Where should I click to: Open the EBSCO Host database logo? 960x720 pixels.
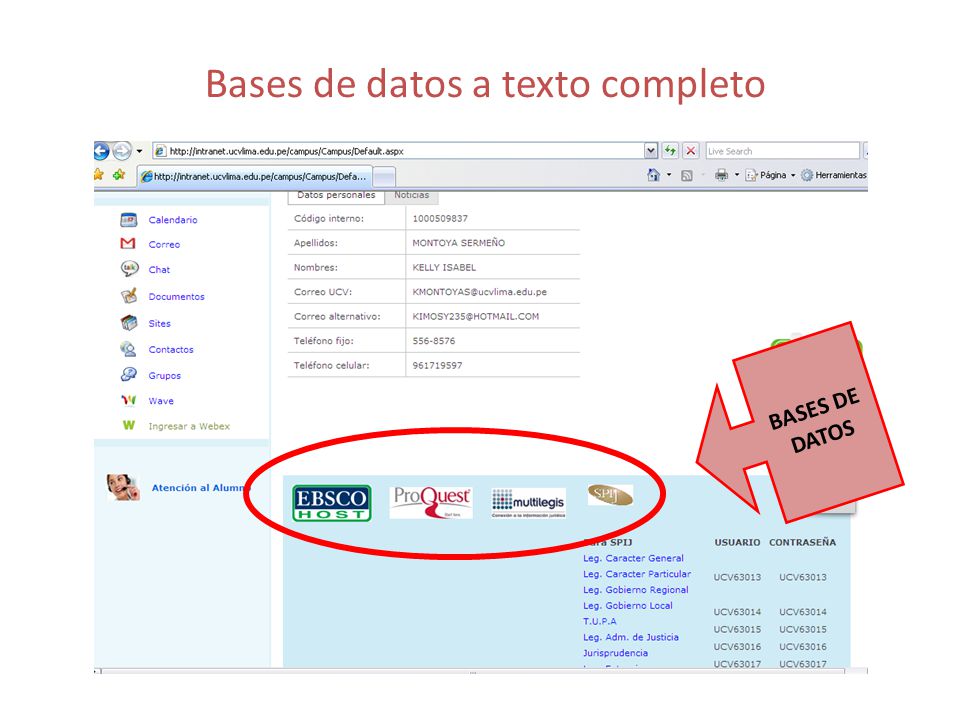click(332, 503)
